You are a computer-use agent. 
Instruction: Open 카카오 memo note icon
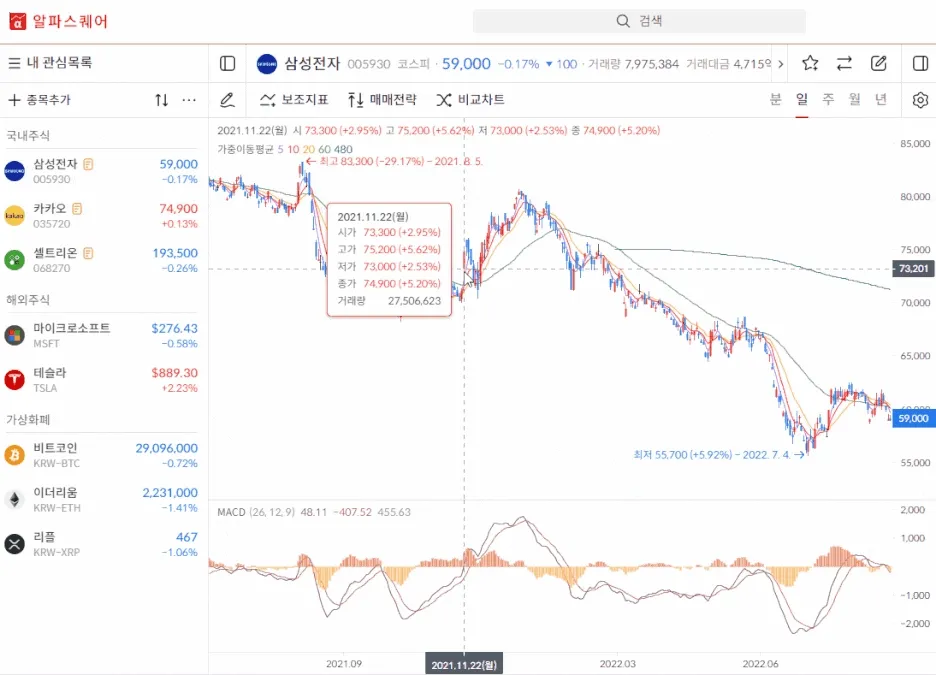pos(77,209)
